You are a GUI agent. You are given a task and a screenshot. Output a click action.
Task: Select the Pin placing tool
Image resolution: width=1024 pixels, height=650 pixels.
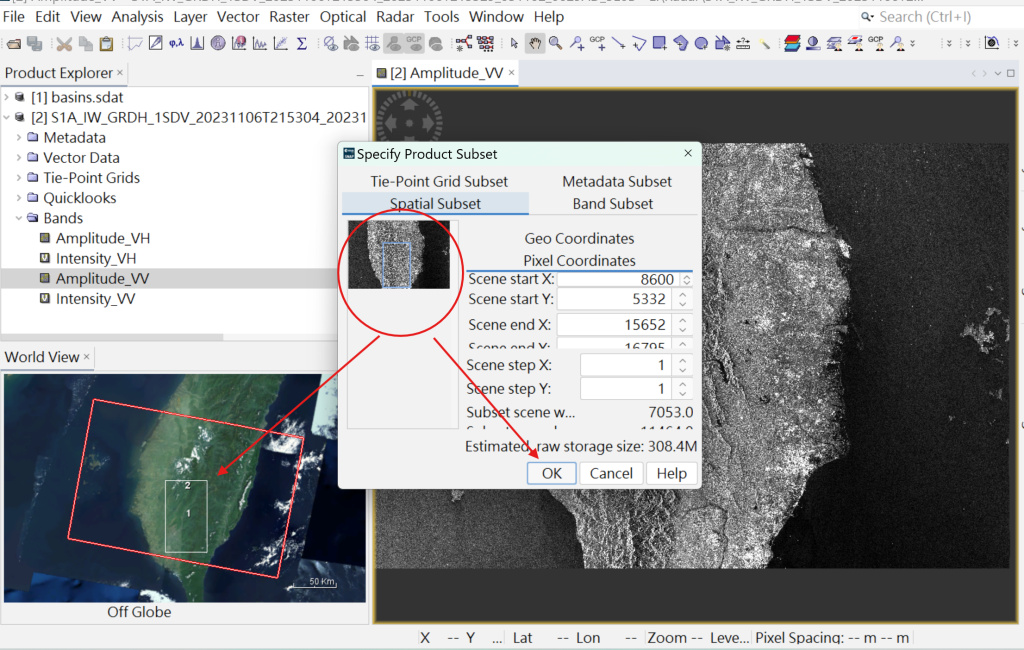point(577,44)
